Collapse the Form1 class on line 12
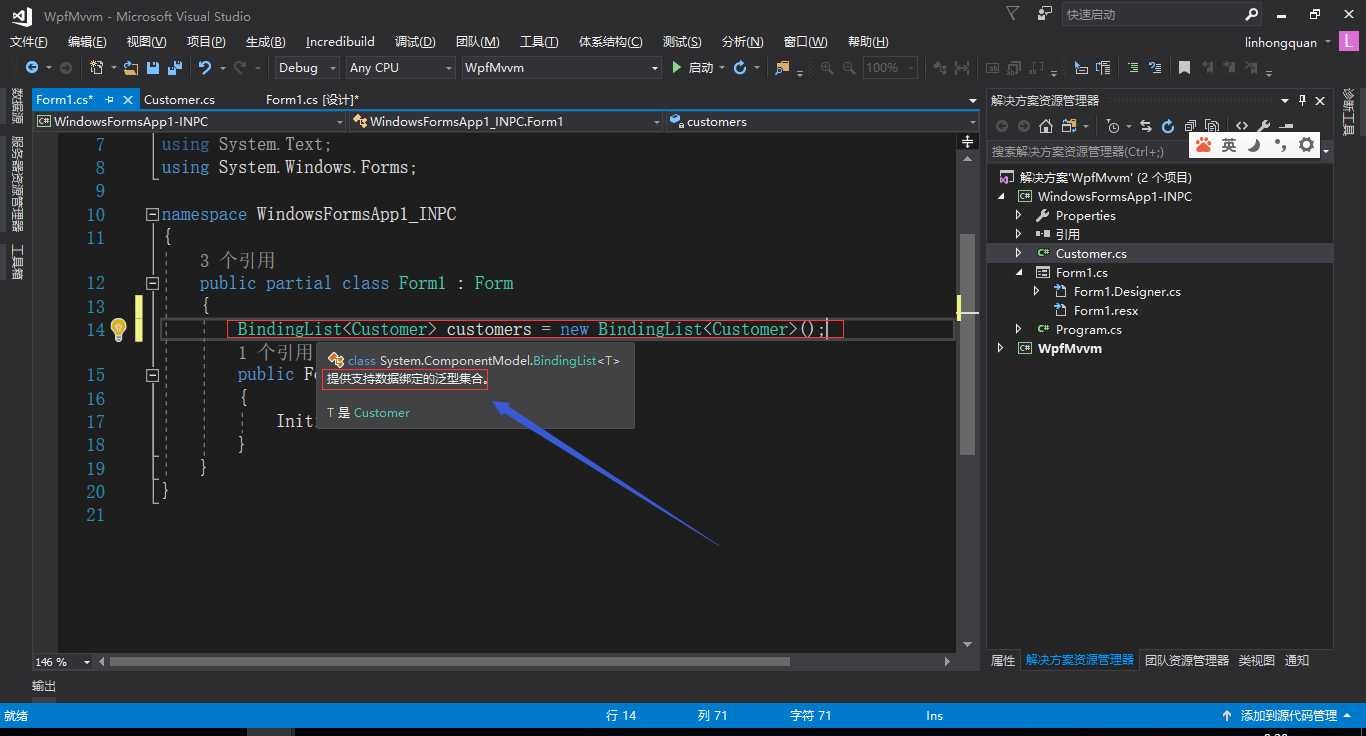 (152, 283)
